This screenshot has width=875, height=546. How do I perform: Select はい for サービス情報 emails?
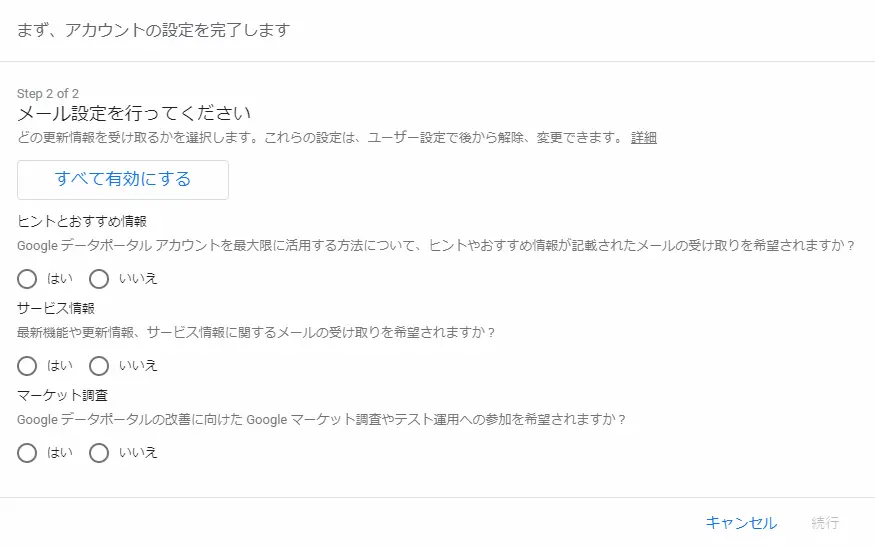(x=28, y=365)
